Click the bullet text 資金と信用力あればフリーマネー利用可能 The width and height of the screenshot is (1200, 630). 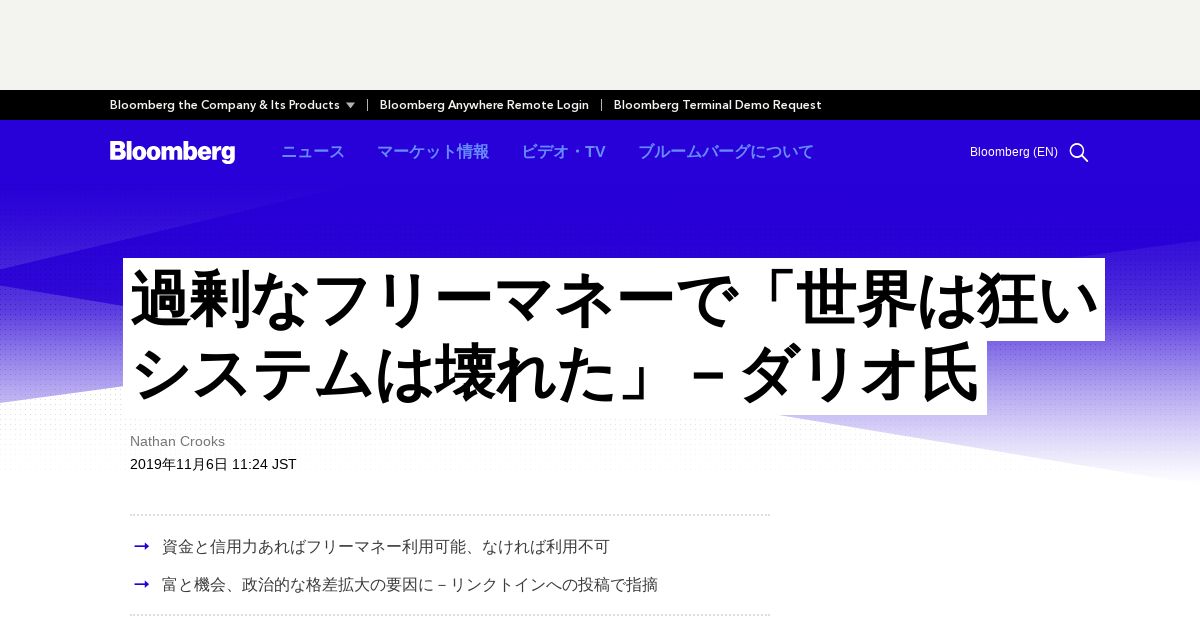pos(386,547)
